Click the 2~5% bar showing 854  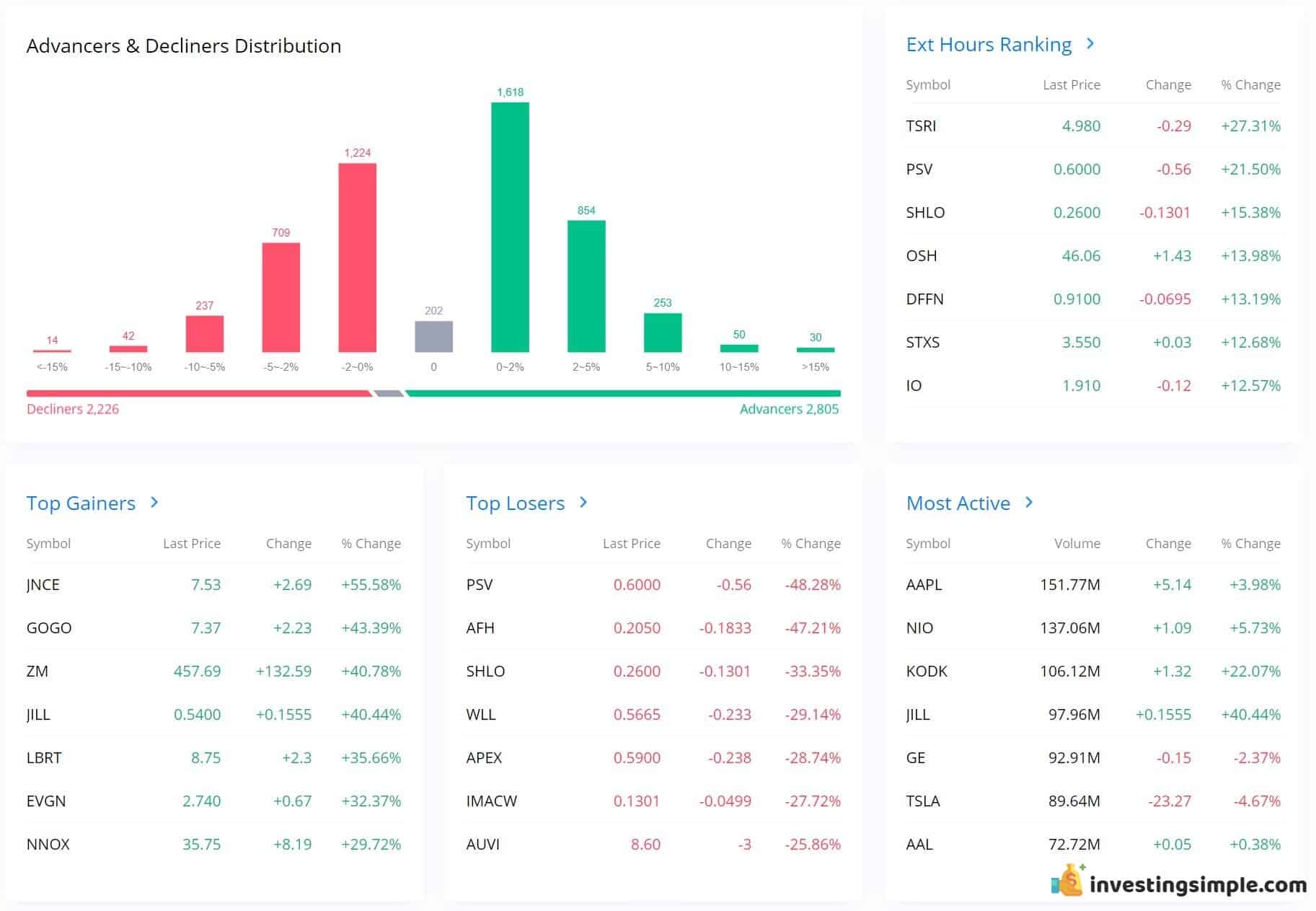coord(586,286)
